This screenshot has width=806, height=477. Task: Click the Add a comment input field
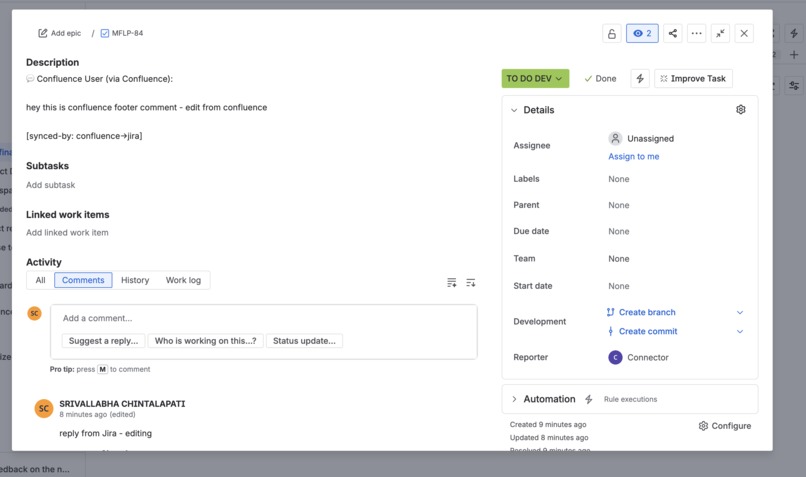(x=264, y=318)
